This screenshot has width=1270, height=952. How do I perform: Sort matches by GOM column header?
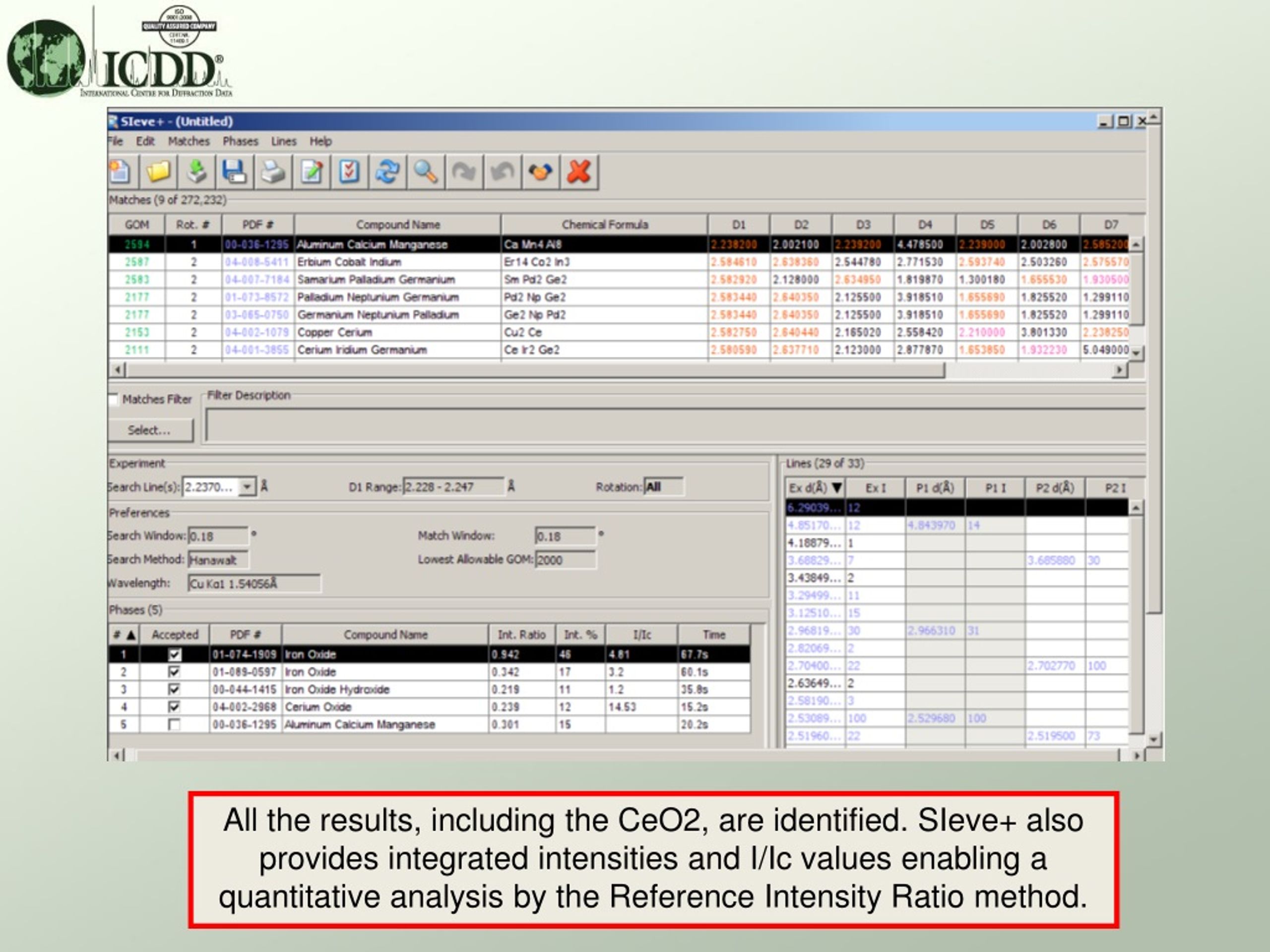point(136,225)
